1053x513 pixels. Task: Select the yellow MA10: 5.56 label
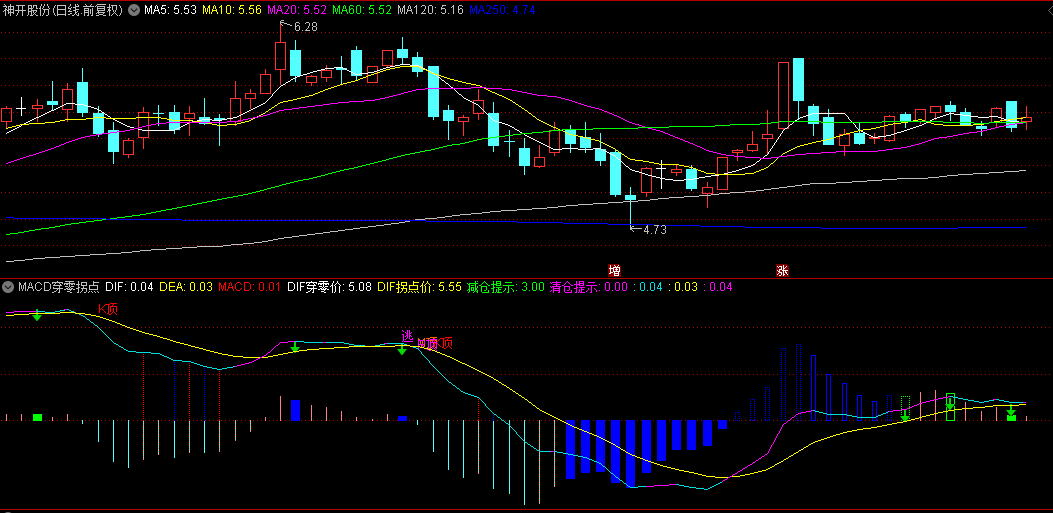point(232,10)
